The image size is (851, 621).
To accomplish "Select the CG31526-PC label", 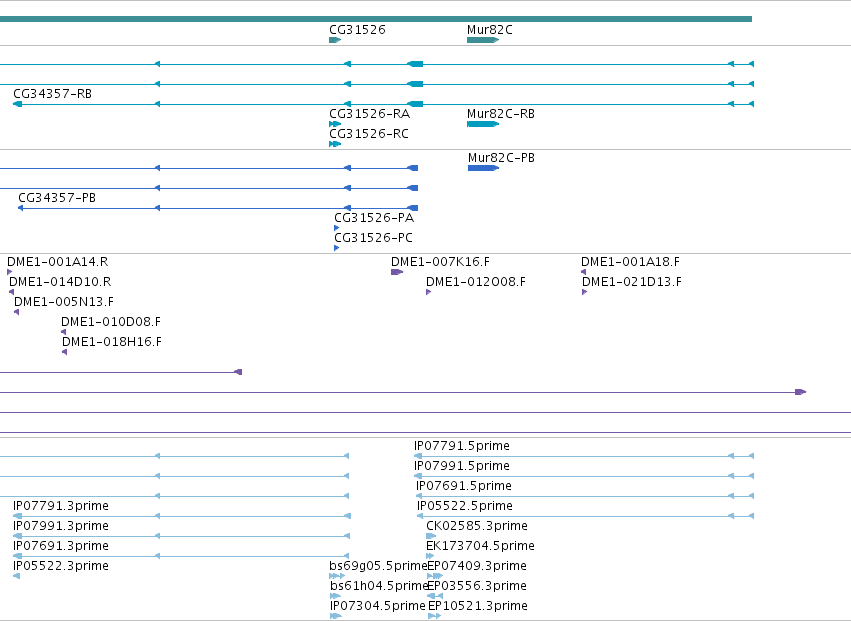I will pos(373,238).
